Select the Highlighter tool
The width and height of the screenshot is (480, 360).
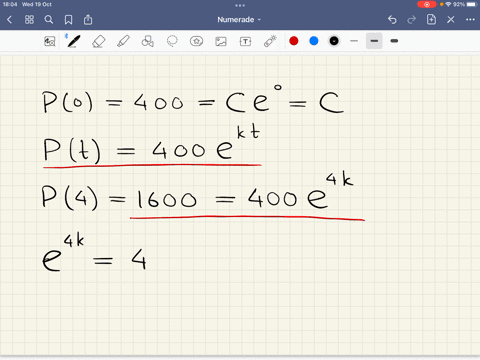[x=123, y=41]
